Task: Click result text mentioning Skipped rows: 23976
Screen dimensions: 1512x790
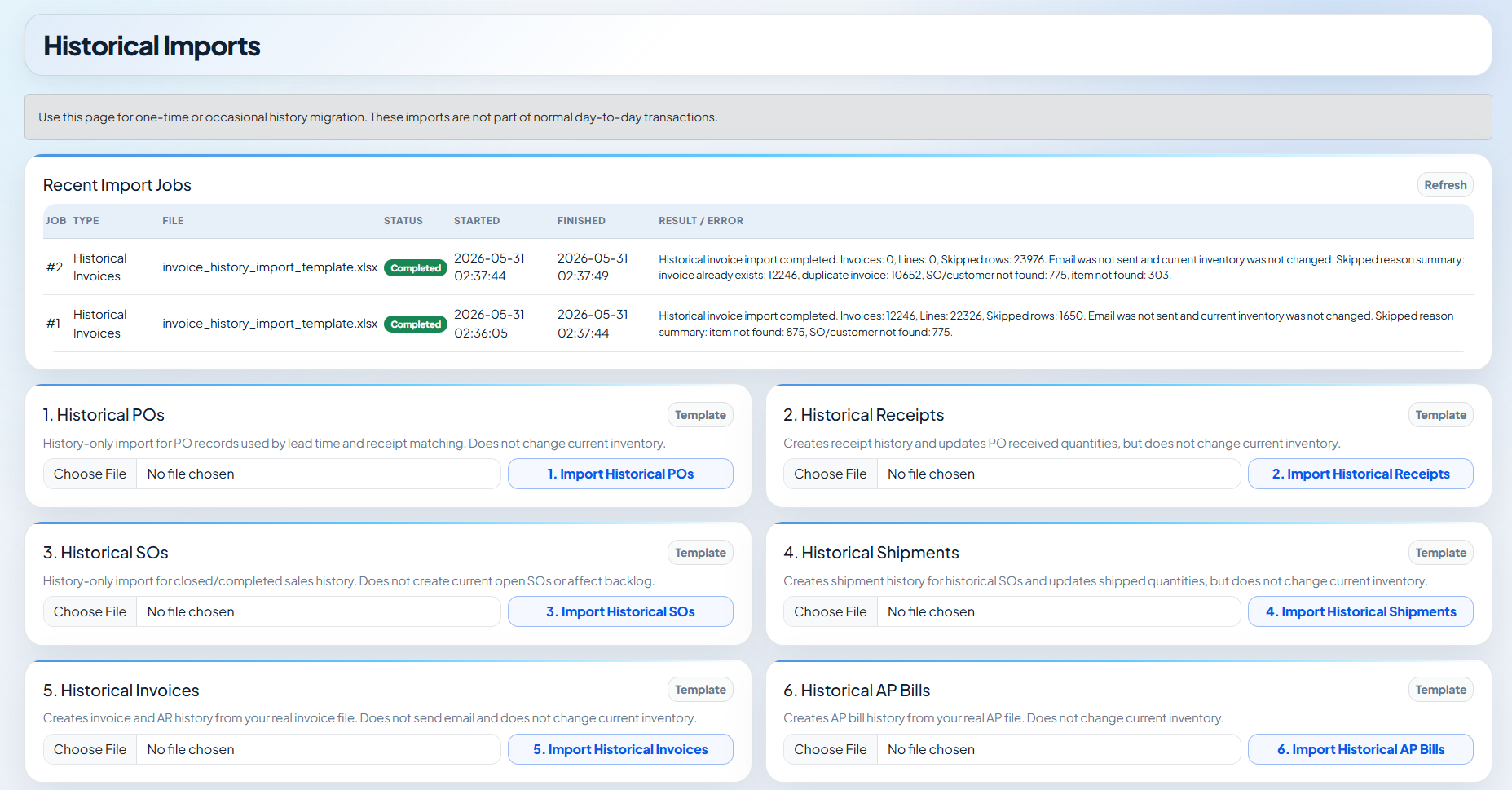Action: 1061,267
